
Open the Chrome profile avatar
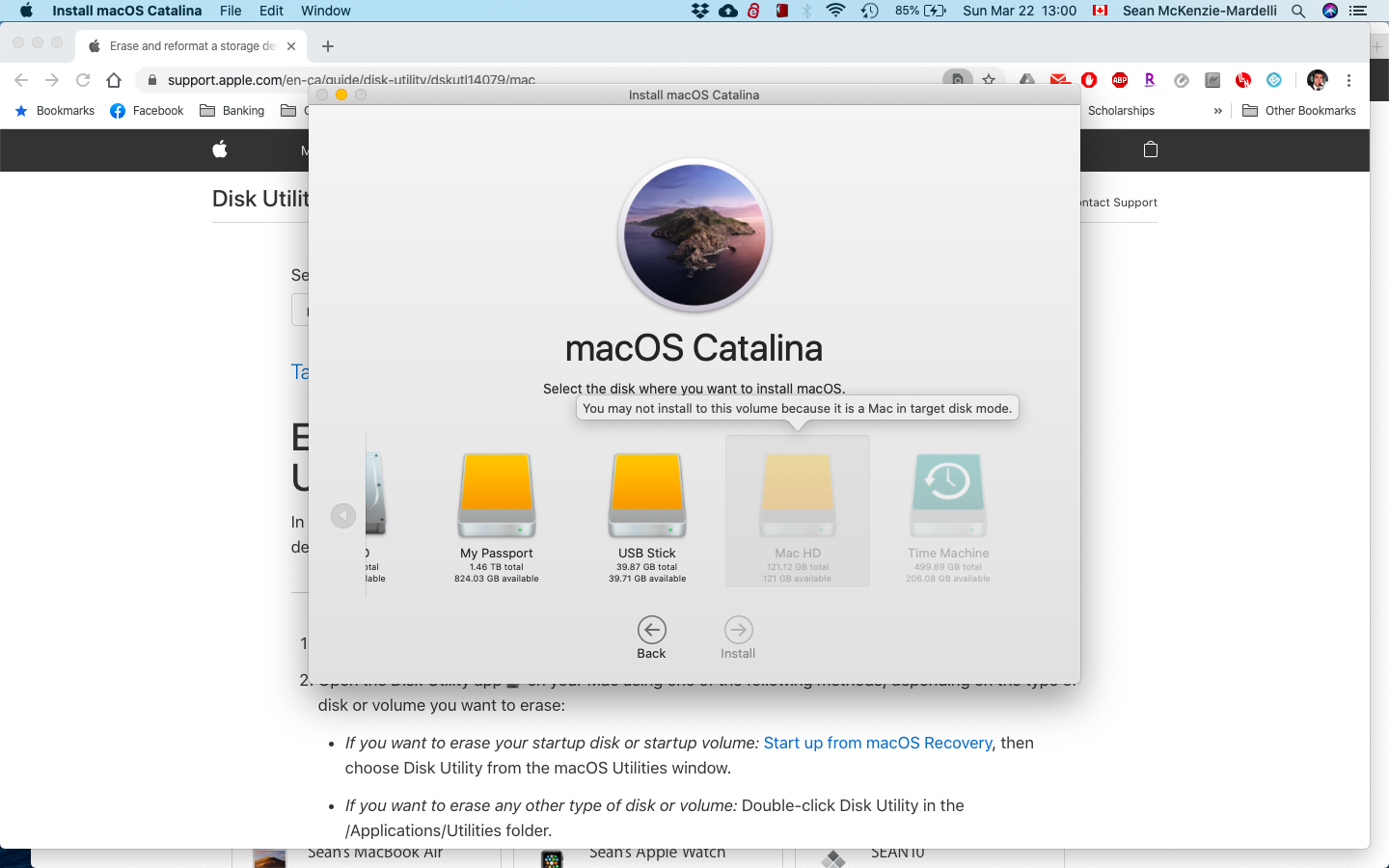pyautogui.click(x=1318, y=80)
